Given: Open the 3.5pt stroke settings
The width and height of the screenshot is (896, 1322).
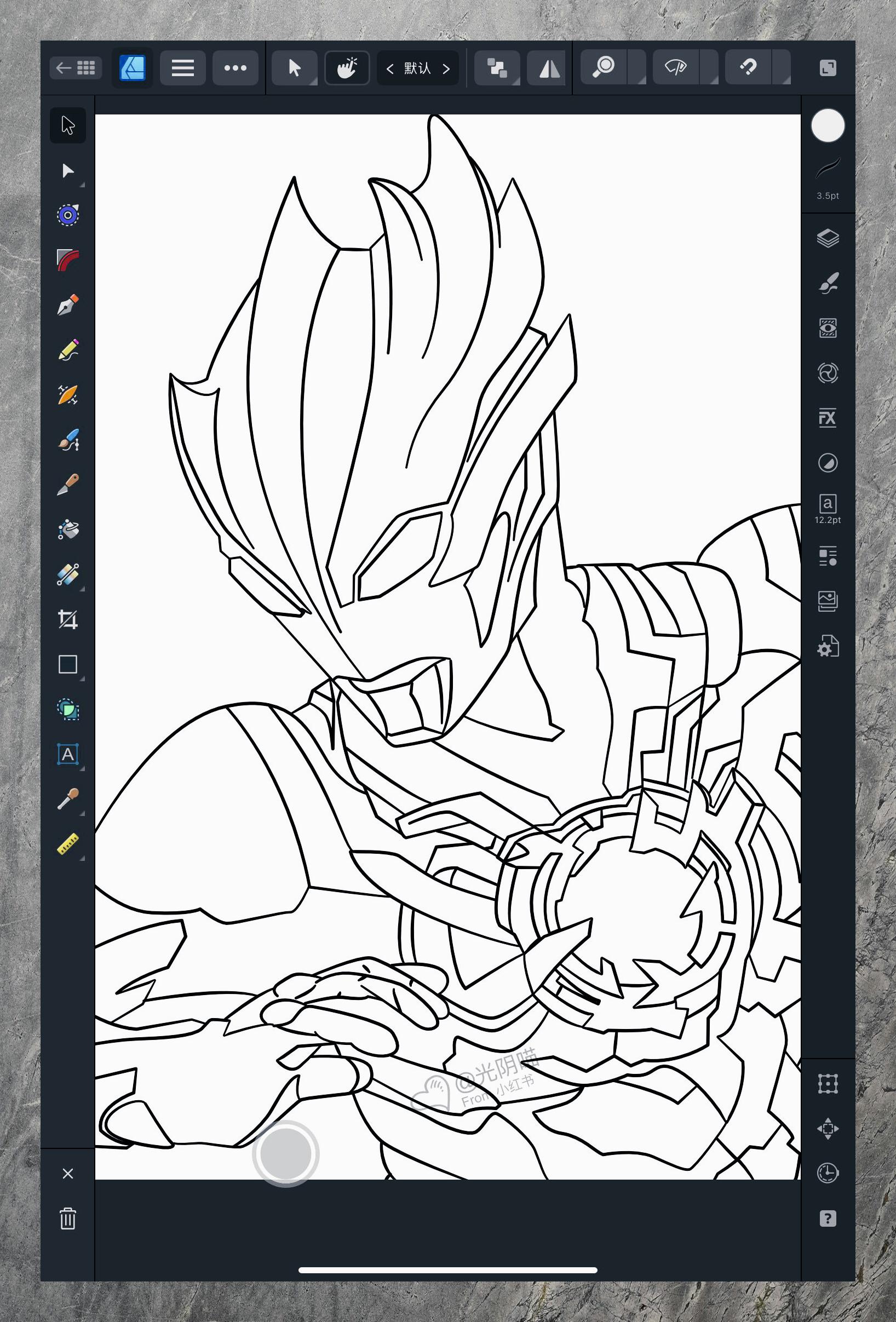Looking at the screenshot, I should coord(828,179).
